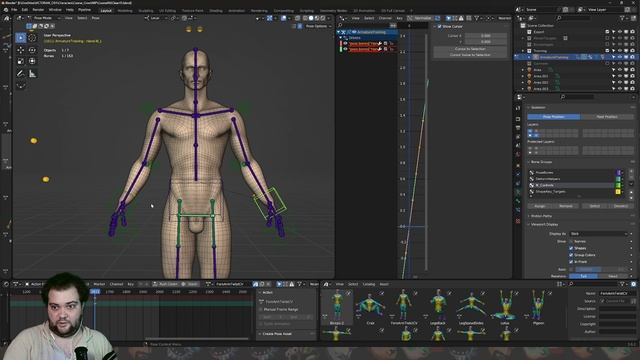Select the Lotus pose thumbnail in asset browser
This screenshot has width=640, height=360.
(504, 306)
